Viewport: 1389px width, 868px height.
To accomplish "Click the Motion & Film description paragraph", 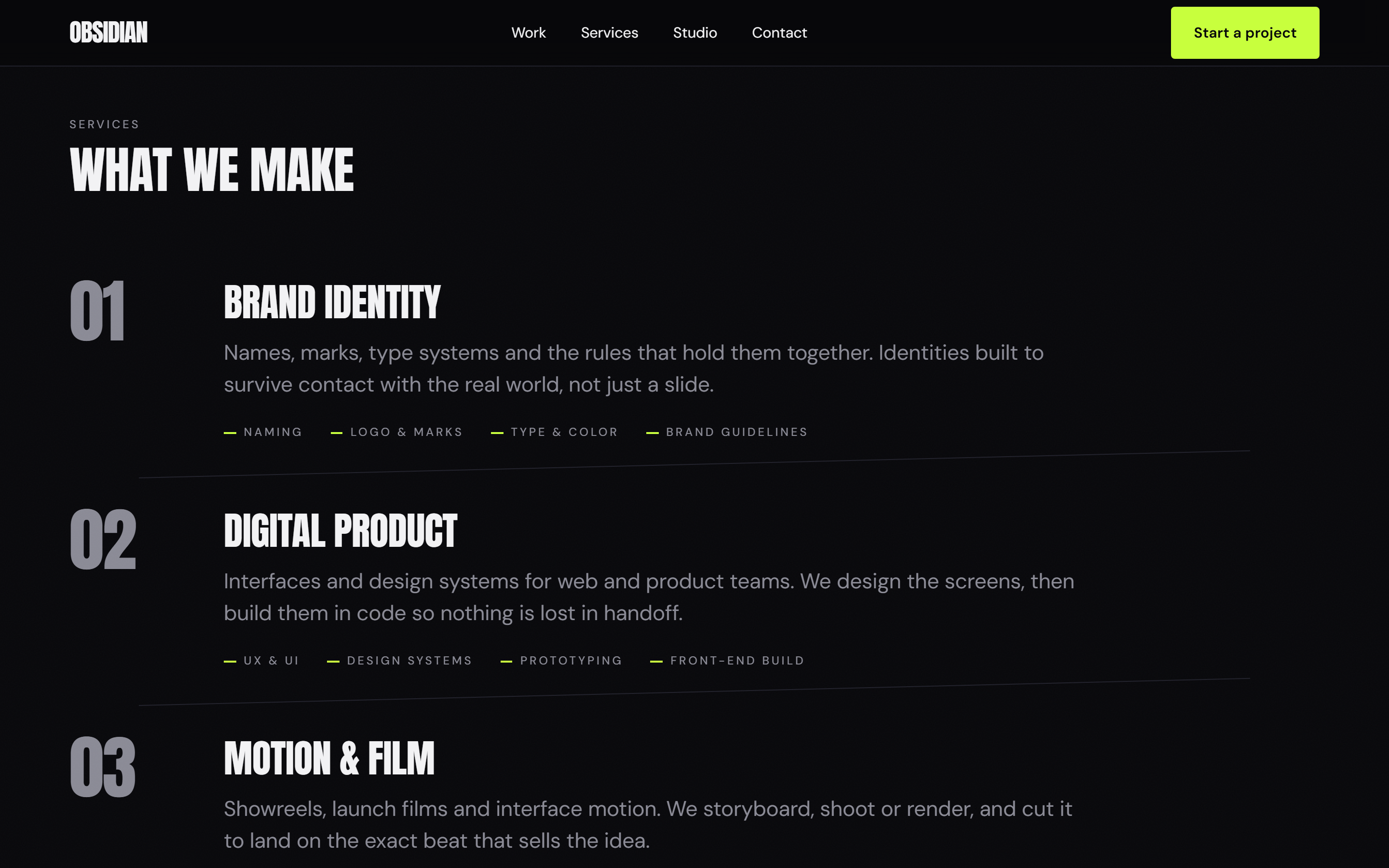I will [648, 825].
